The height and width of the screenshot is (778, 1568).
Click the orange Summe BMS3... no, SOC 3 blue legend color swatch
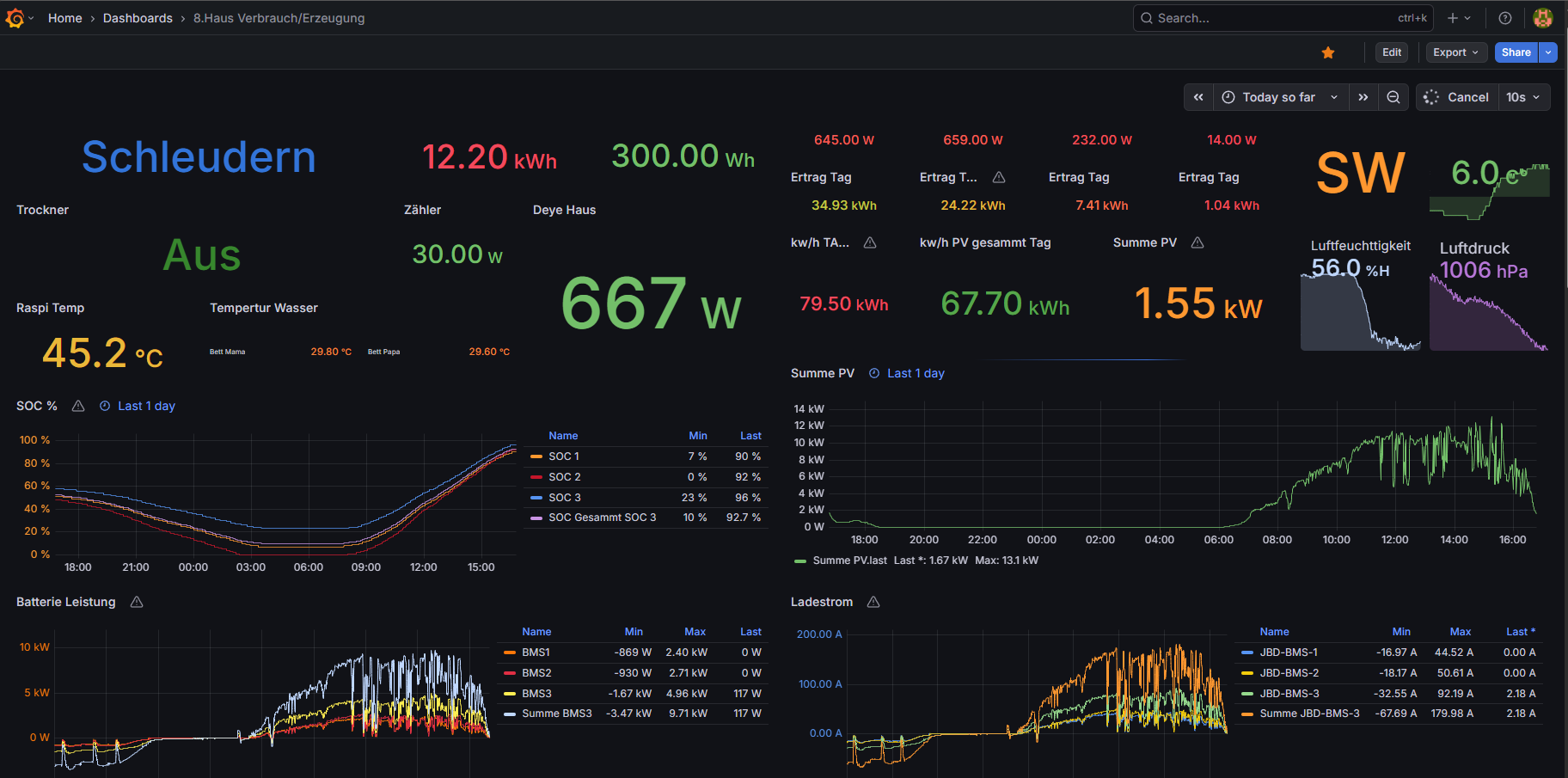tap(536, 498)
